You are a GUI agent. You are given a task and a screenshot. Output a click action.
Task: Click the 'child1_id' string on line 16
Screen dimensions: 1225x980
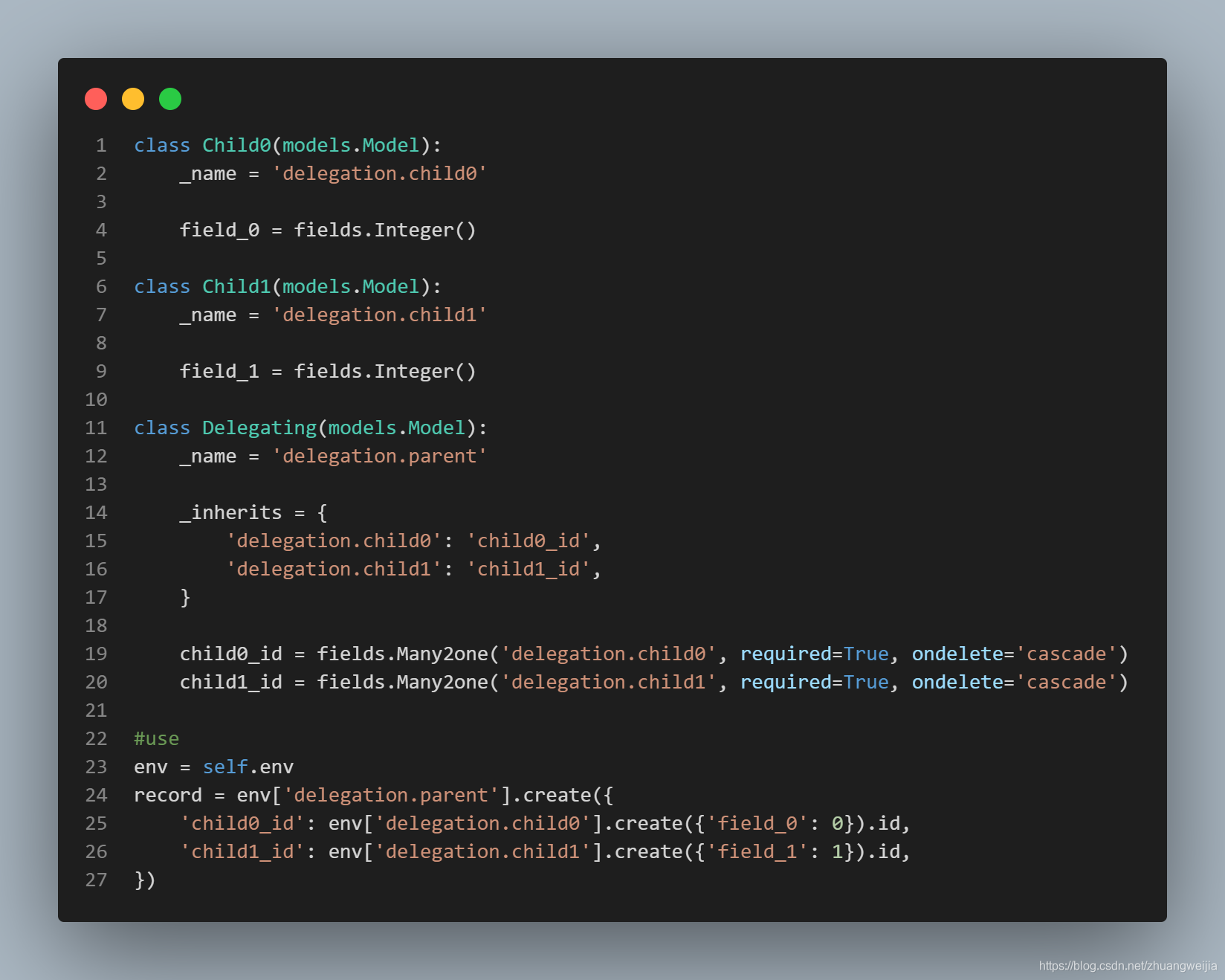528,569
